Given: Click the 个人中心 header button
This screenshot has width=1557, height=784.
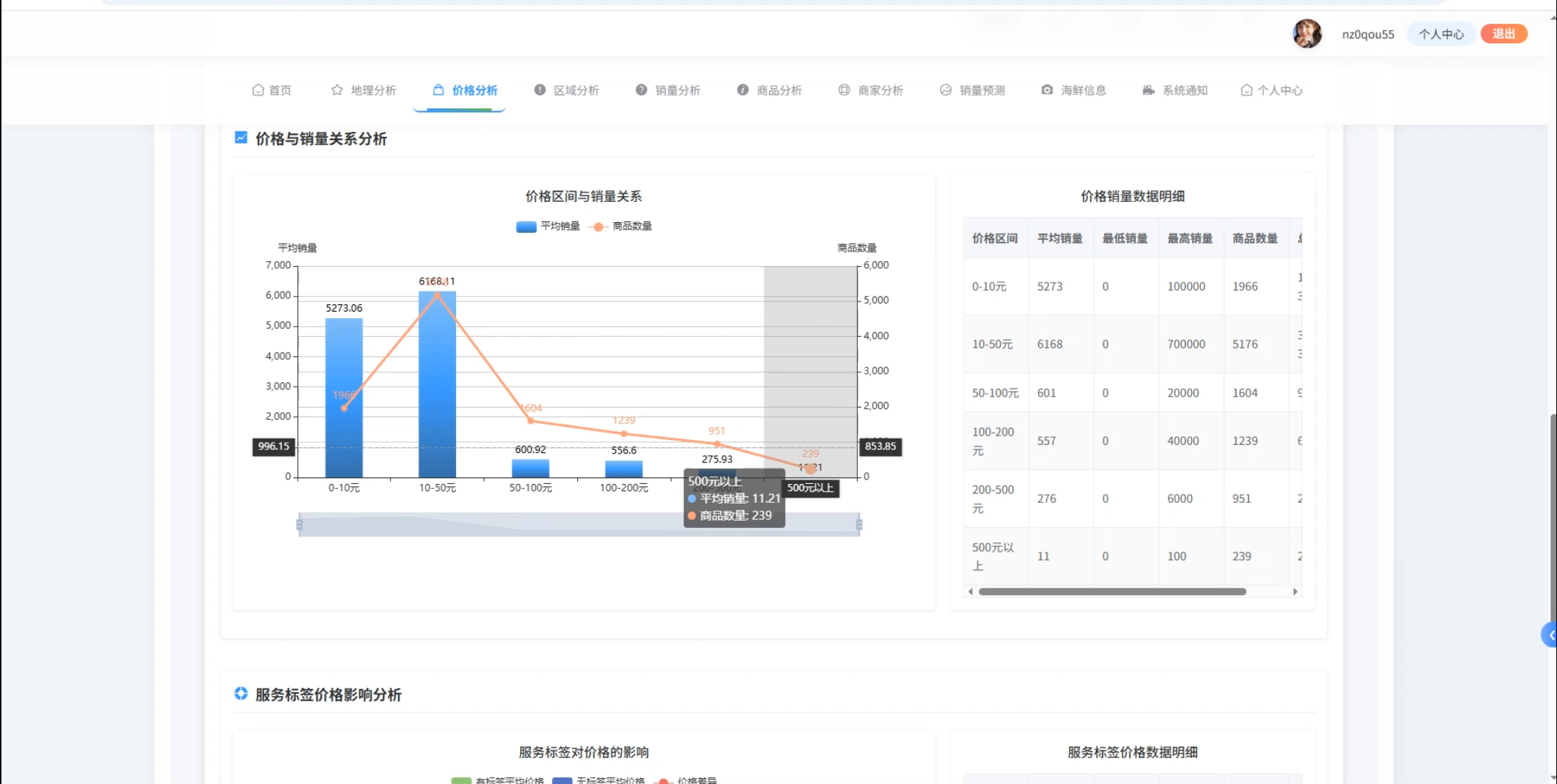Looking at the screenshot, I should click(x=1441, y=34).
